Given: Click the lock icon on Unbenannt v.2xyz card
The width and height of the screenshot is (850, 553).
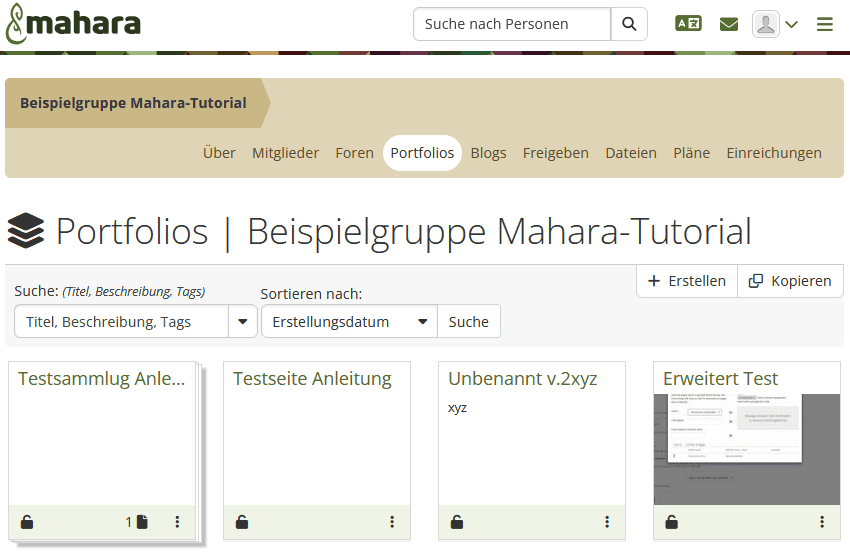Looking at the screenshot, I should (x=457, y=522).
